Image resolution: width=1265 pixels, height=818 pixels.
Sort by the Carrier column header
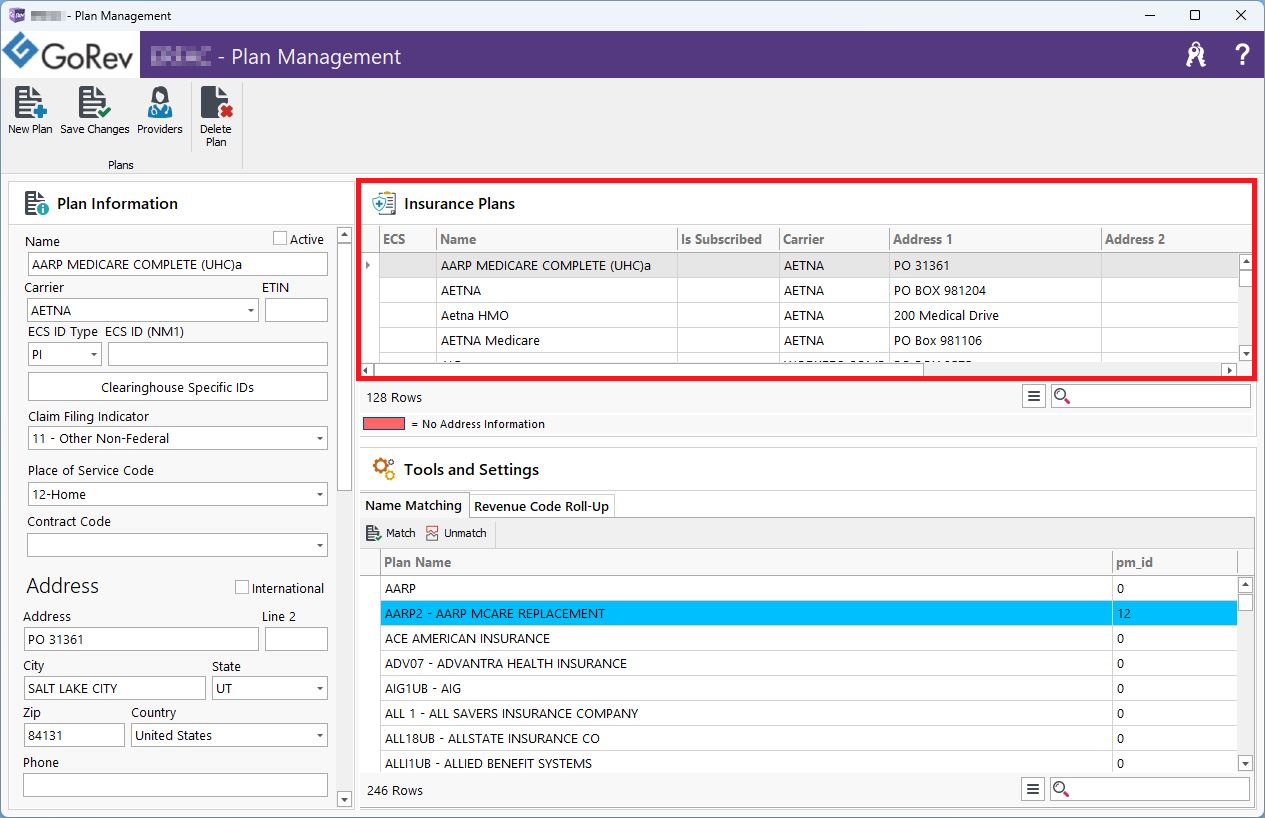(x=834, y=239)
